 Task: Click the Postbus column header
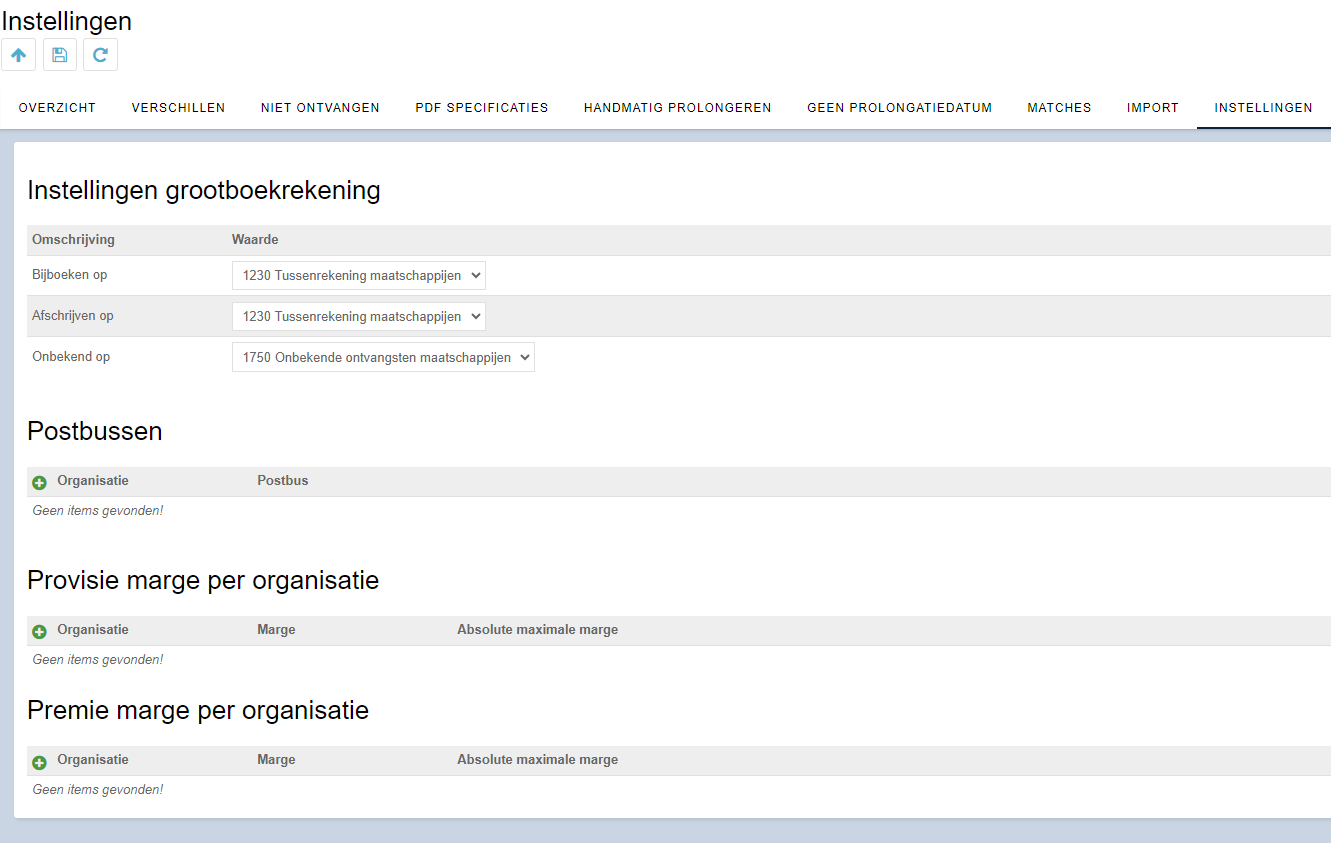[283, 481]
